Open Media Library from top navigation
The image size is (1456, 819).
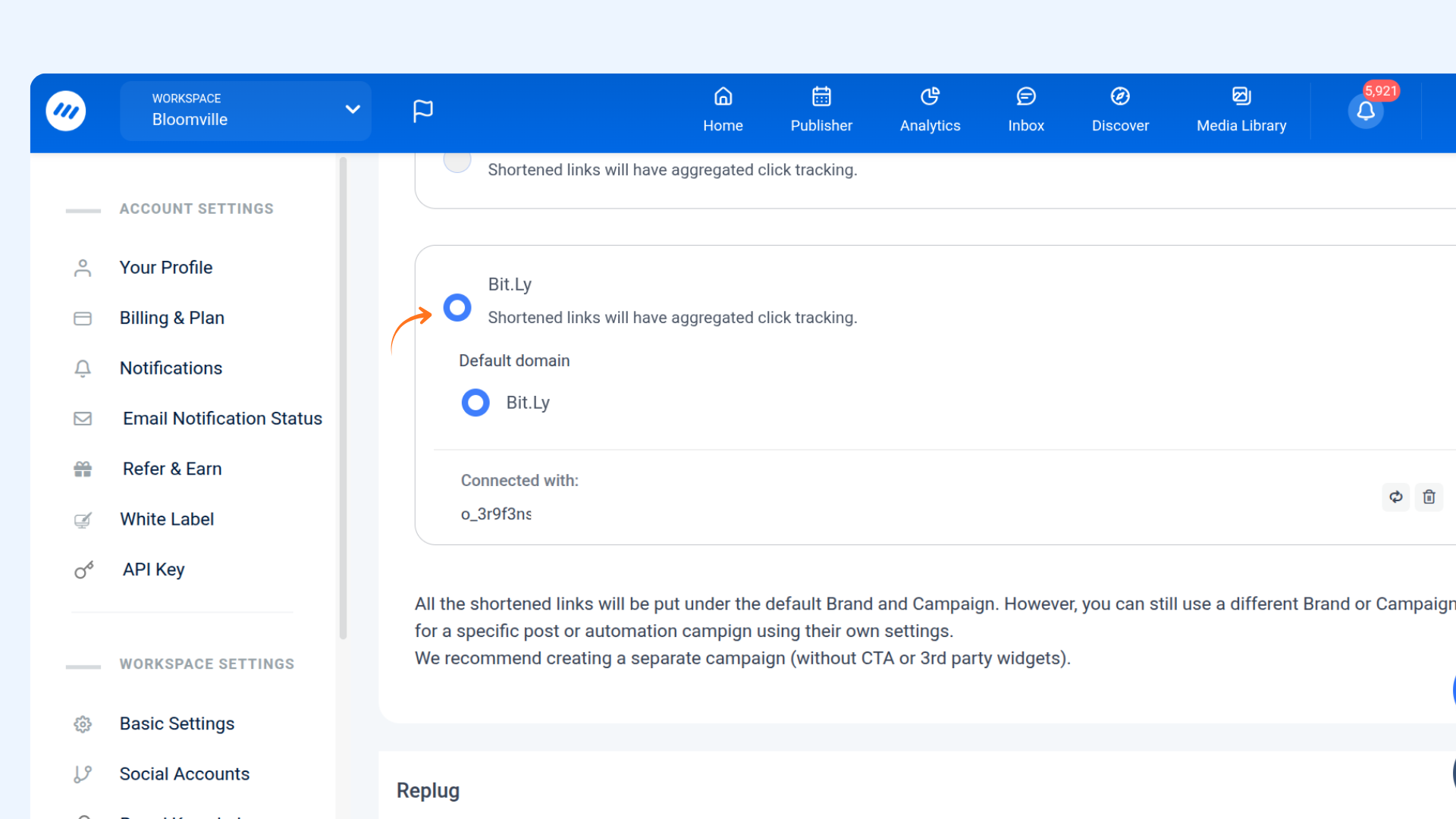point(1241,111)
